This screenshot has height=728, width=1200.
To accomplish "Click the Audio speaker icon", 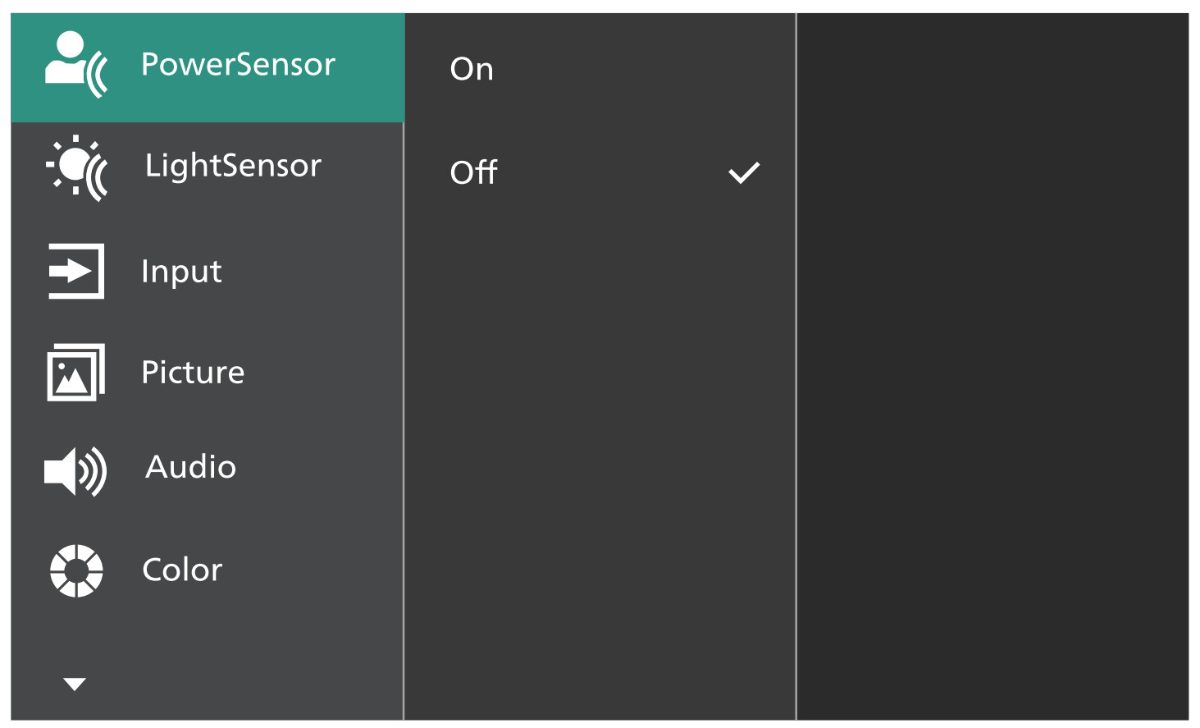I will [x=76, y=469].
